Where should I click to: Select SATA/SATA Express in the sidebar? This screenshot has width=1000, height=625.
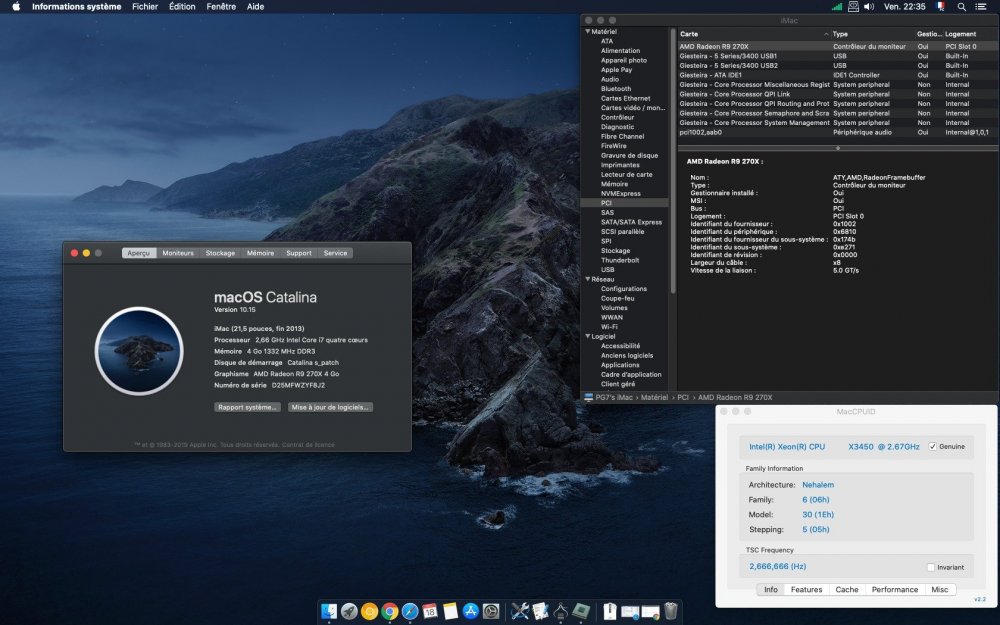coord(631,222)
